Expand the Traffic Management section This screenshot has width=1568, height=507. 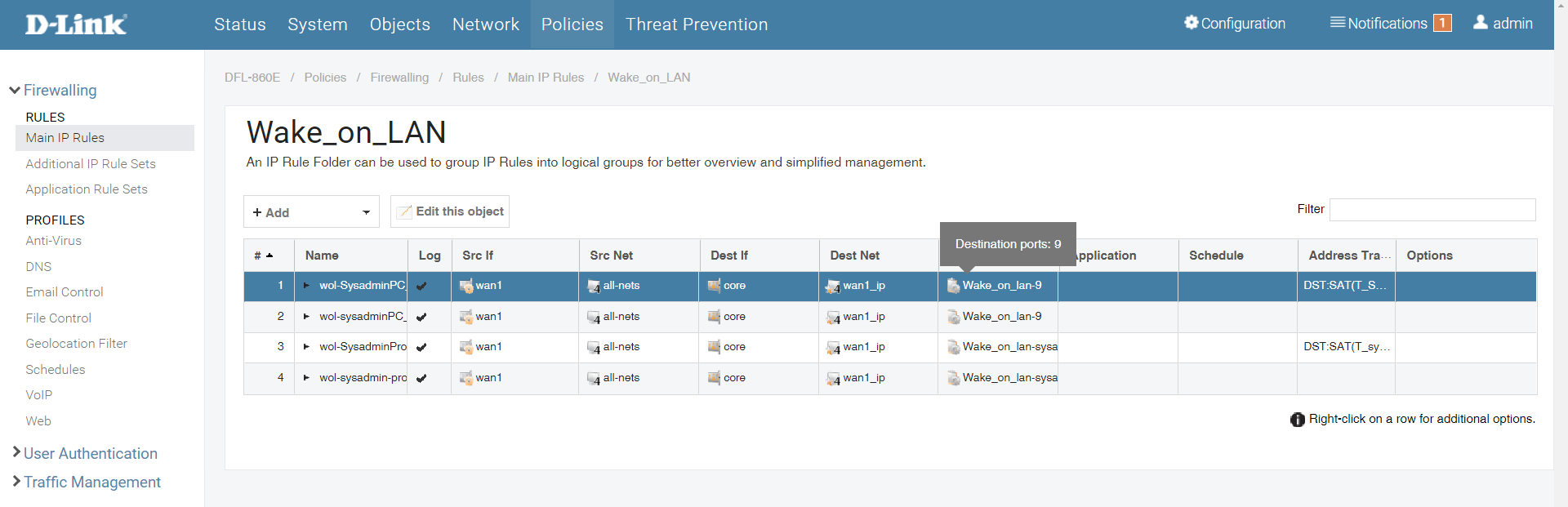[x=91, y=483]
